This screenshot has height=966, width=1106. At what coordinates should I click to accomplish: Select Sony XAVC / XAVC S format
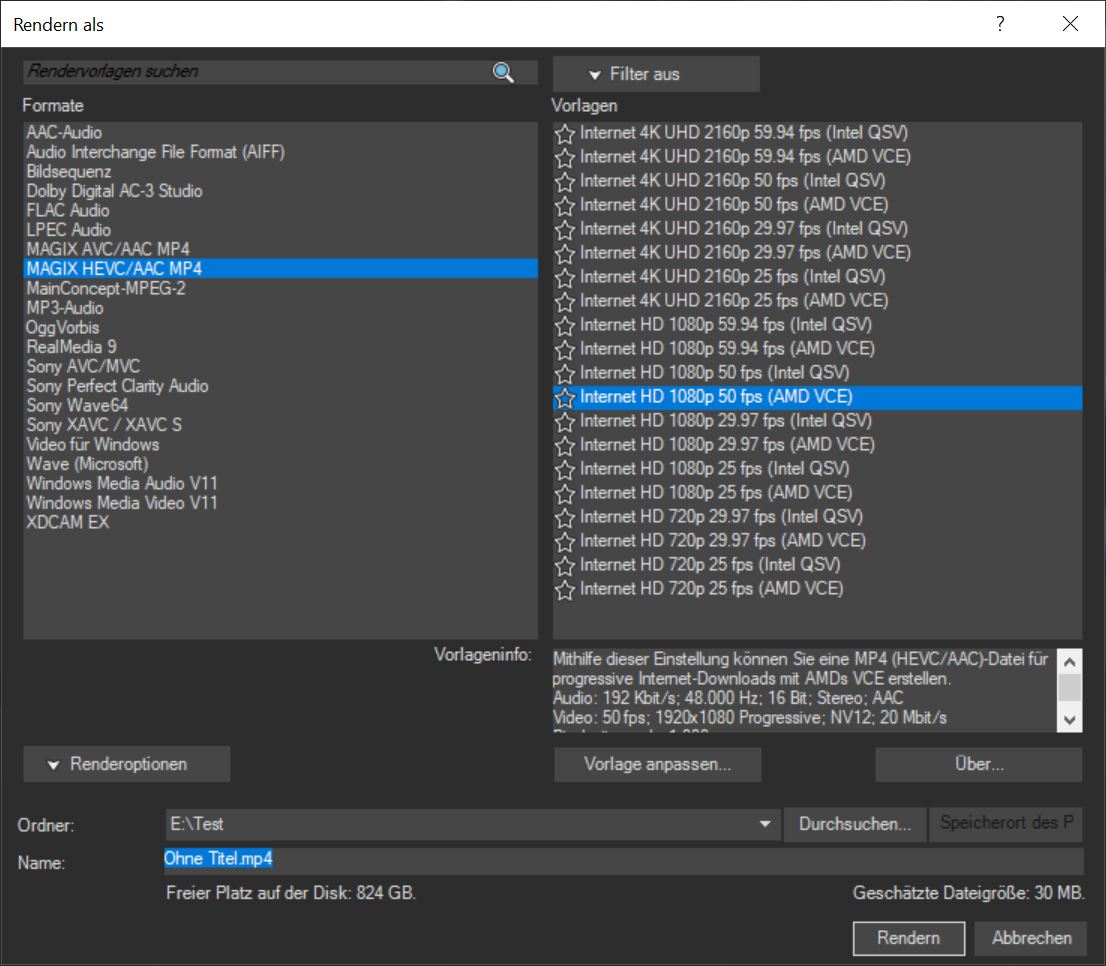(280, 425)
